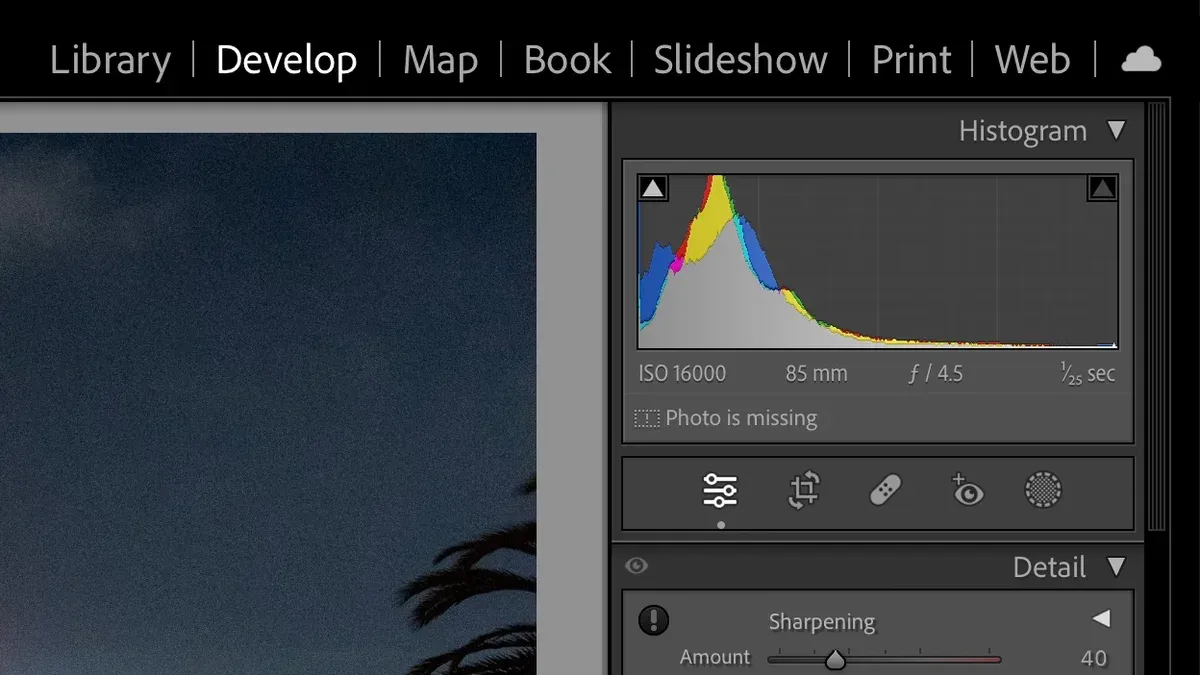Open the Slideshow module
The width and height of the screenshot is (1200, 675).
click(x=740, y=60)
